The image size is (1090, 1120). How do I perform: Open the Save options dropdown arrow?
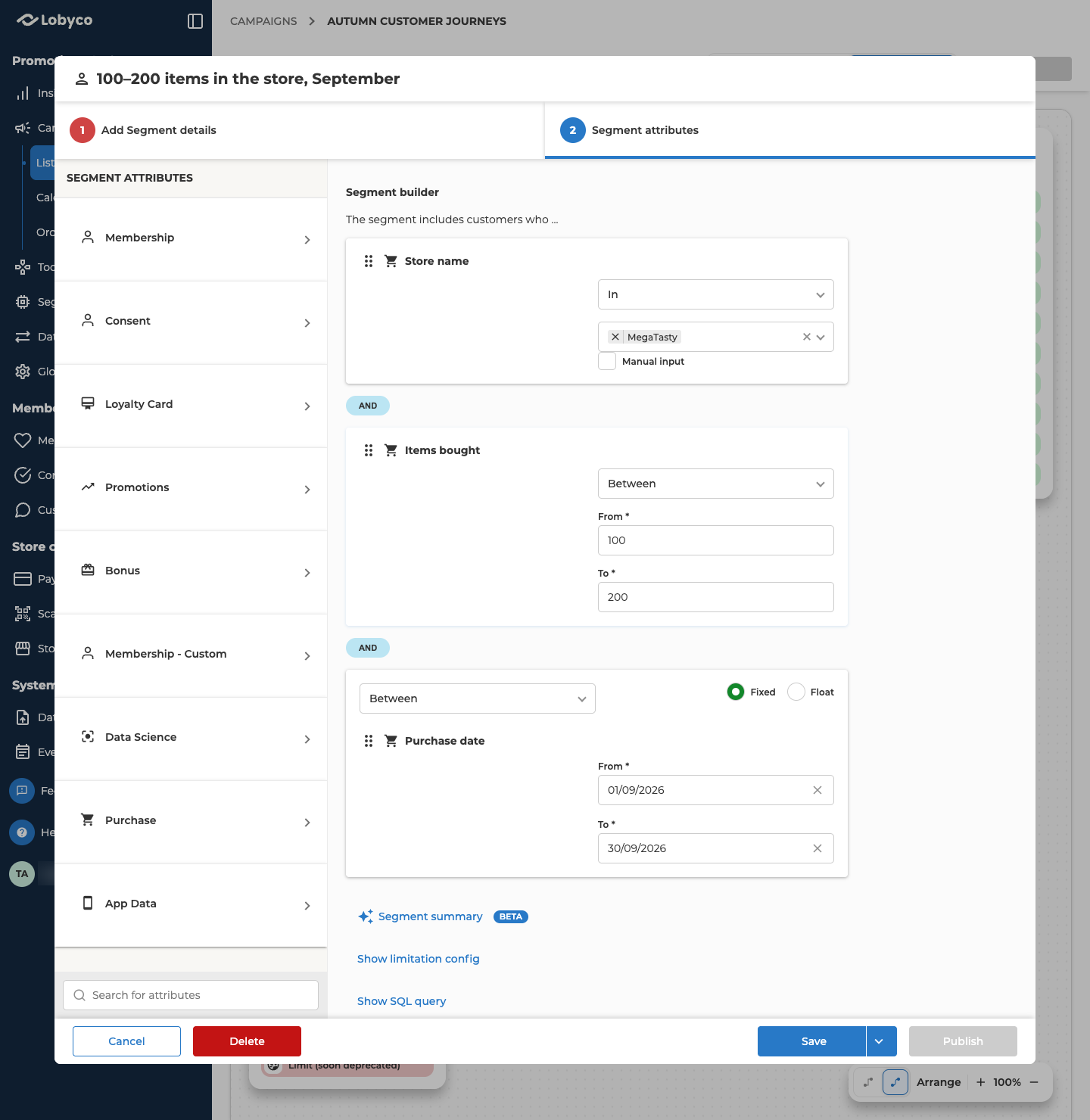coord(882,1041)
